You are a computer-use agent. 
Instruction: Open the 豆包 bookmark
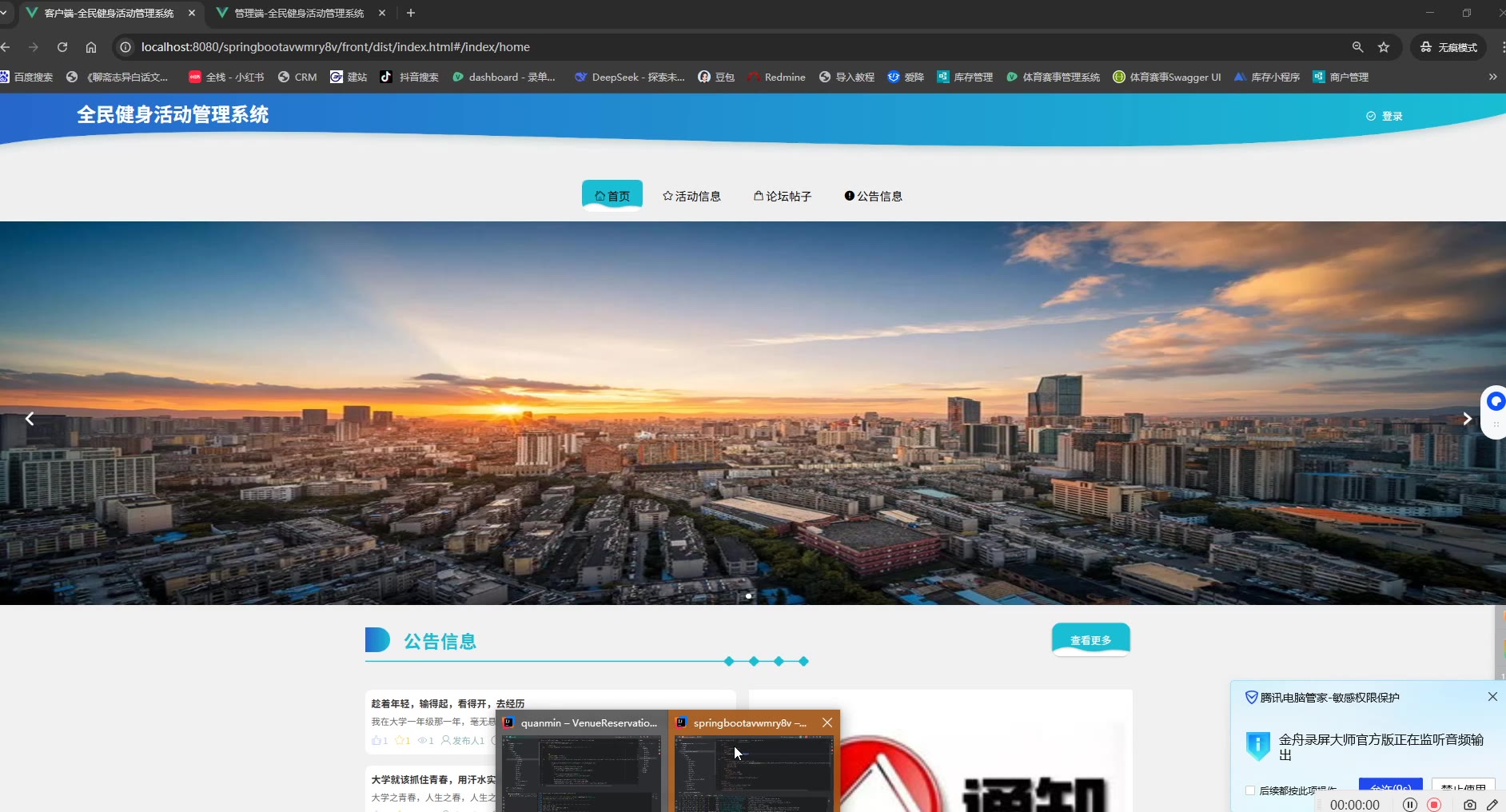[x=716, y=77]
